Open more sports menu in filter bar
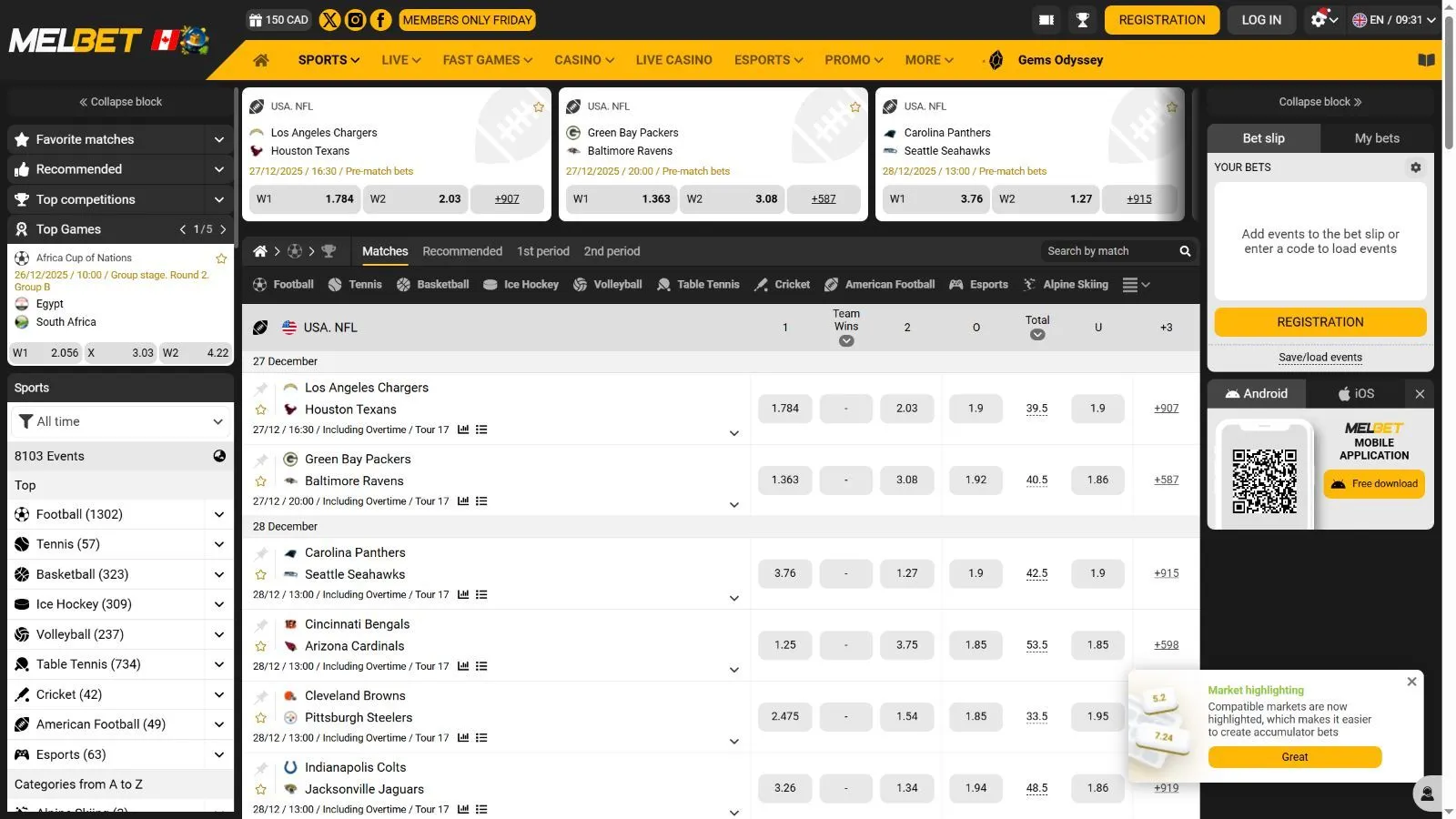 point(1137,285)
